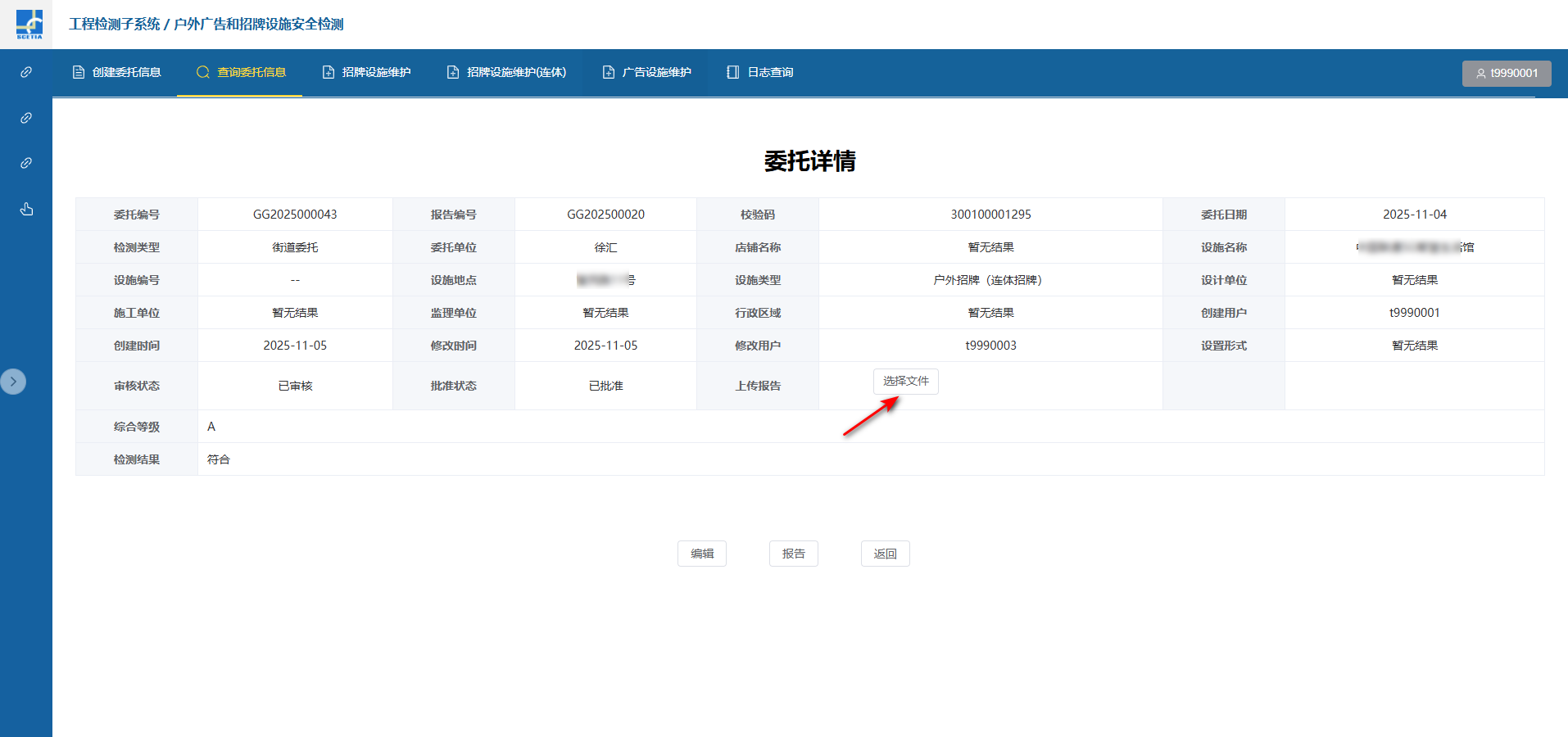
Task: Click the document icon beside 创建委托信息
Action: pyautogui.click(x=79, y=72)
